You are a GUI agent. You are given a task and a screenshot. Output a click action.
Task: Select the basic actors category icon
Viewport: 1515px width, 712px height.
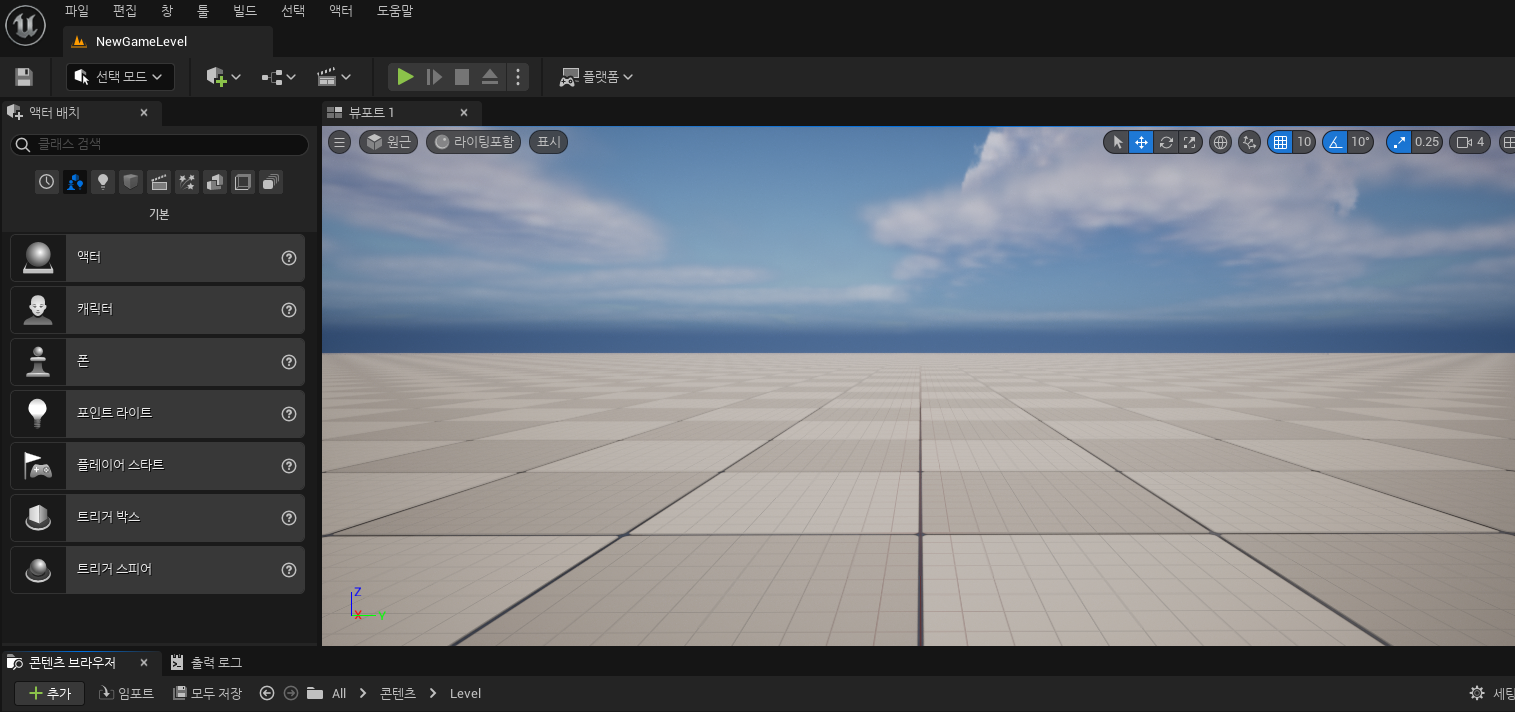click(x=75, y=182)
